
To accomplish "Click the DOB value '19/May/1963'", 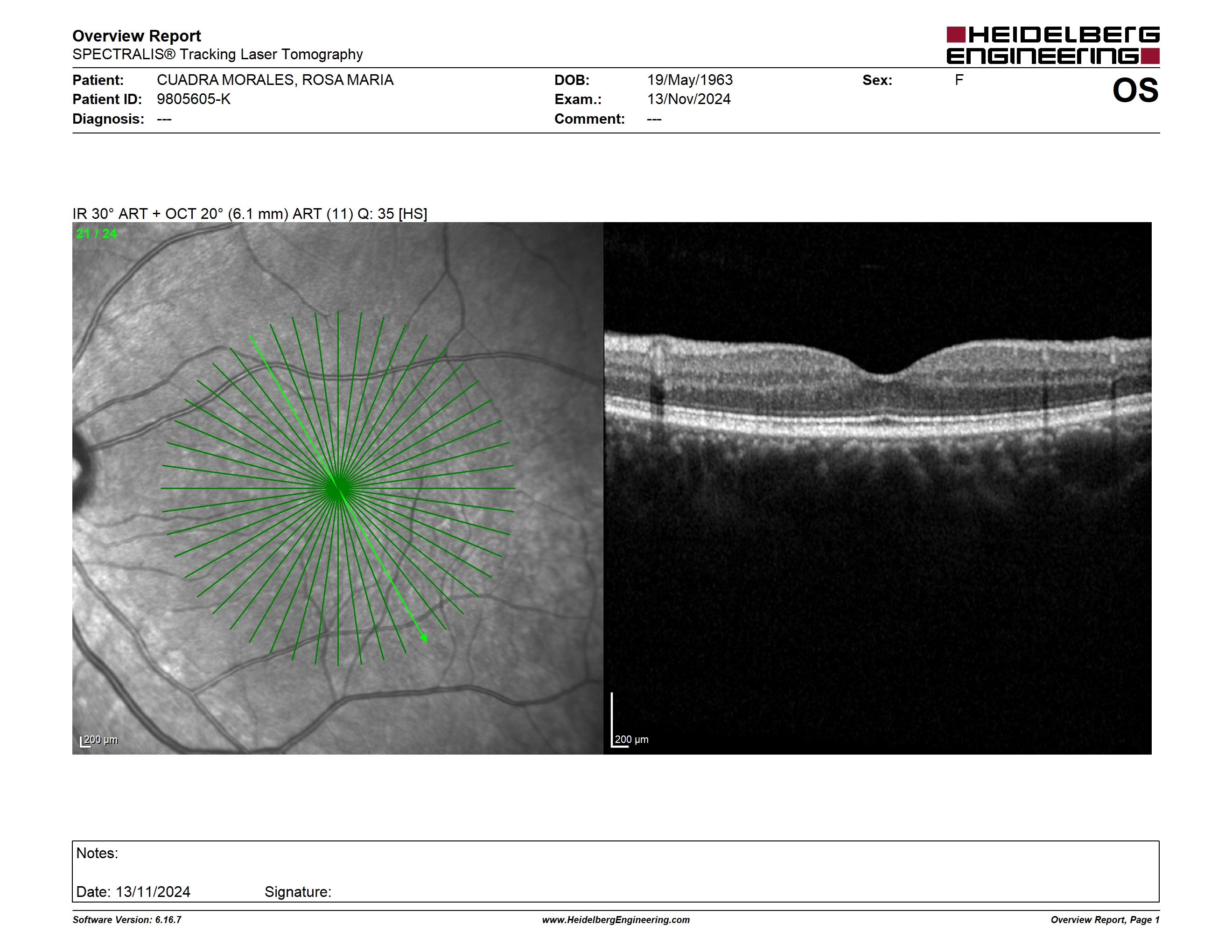I will [690, 80].
